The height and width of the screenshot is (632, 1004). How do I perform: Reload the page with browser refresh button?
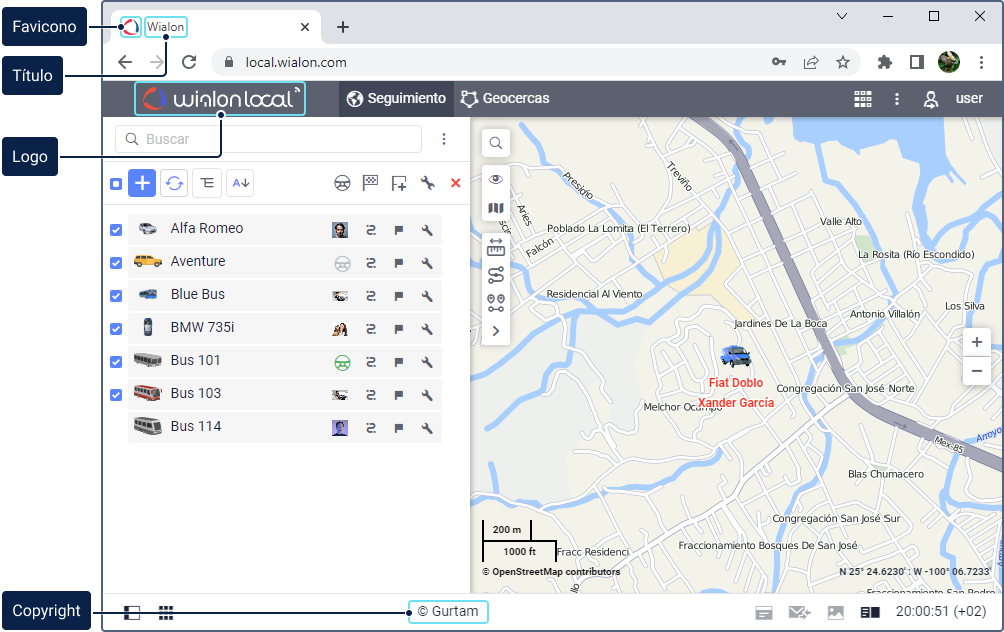(188, 62)
